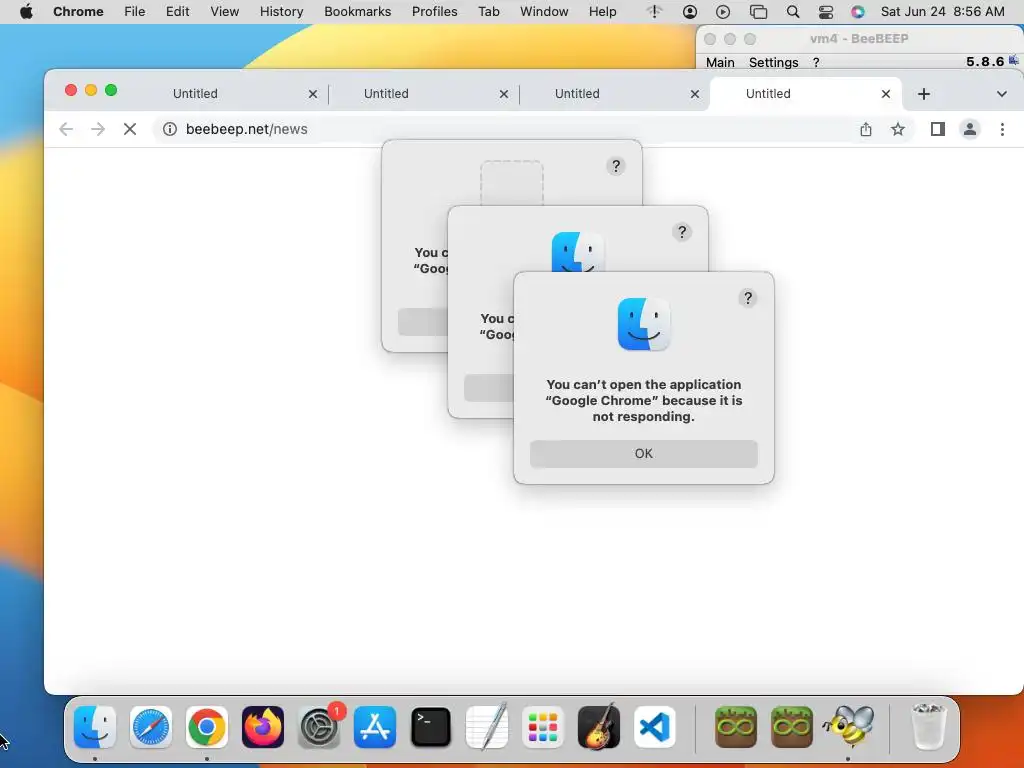This screenshot has height=768, width=1024.
Task: Activate Siri from the menu bar
Action: [857, 12]
